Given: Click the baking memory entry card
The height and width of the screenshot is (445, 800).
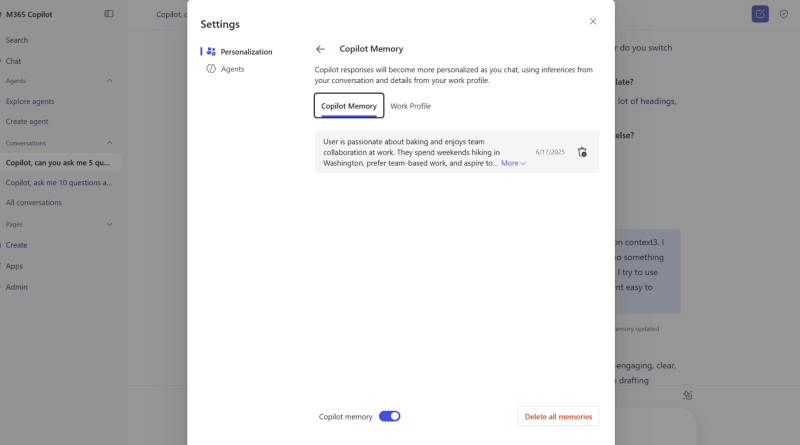Looking at the screenshot, I should point(420,152).
